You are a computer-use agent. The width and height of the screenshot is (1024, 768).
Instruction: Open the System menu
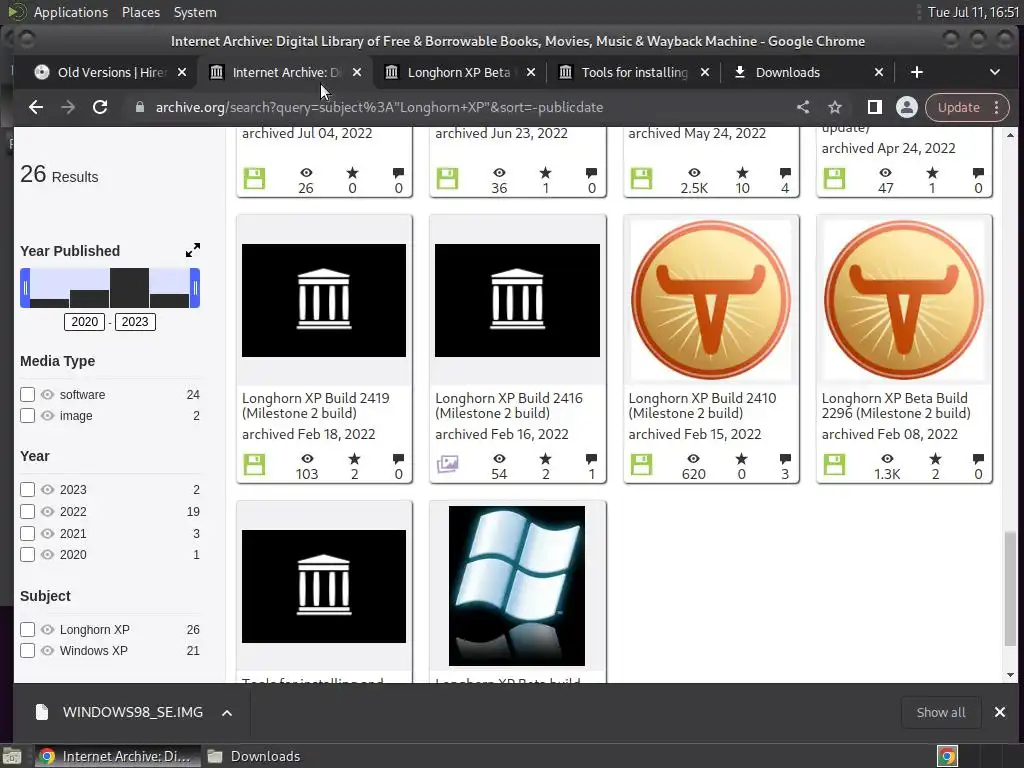(x=195, y=12)
